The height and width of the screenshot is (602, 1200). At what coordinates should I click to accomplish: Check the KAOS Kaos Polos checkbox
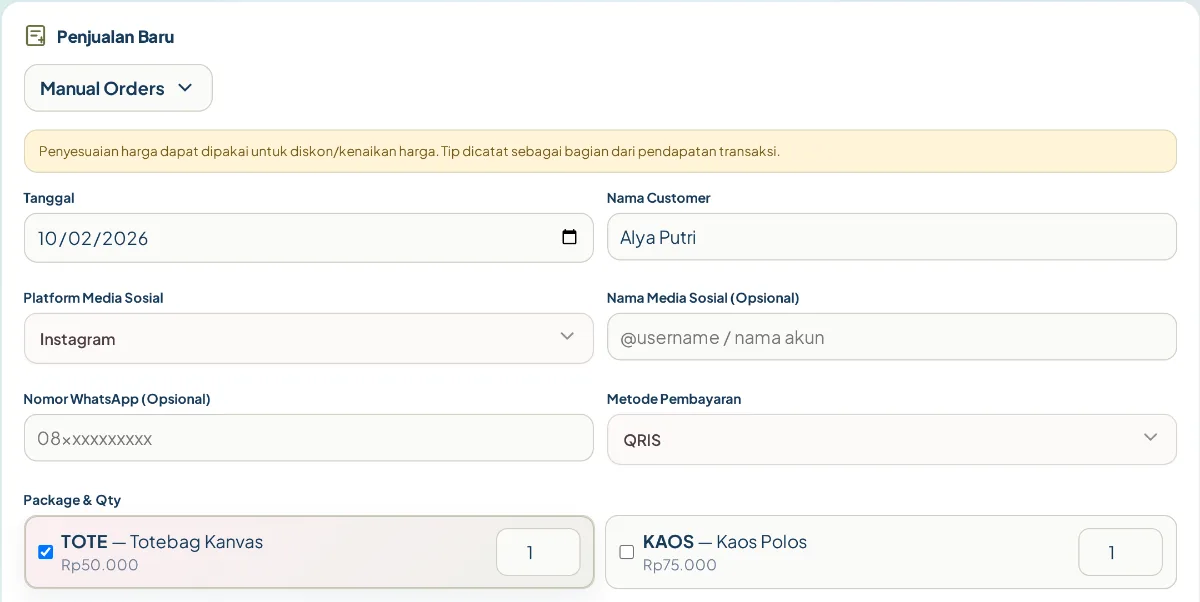(627, 552)
